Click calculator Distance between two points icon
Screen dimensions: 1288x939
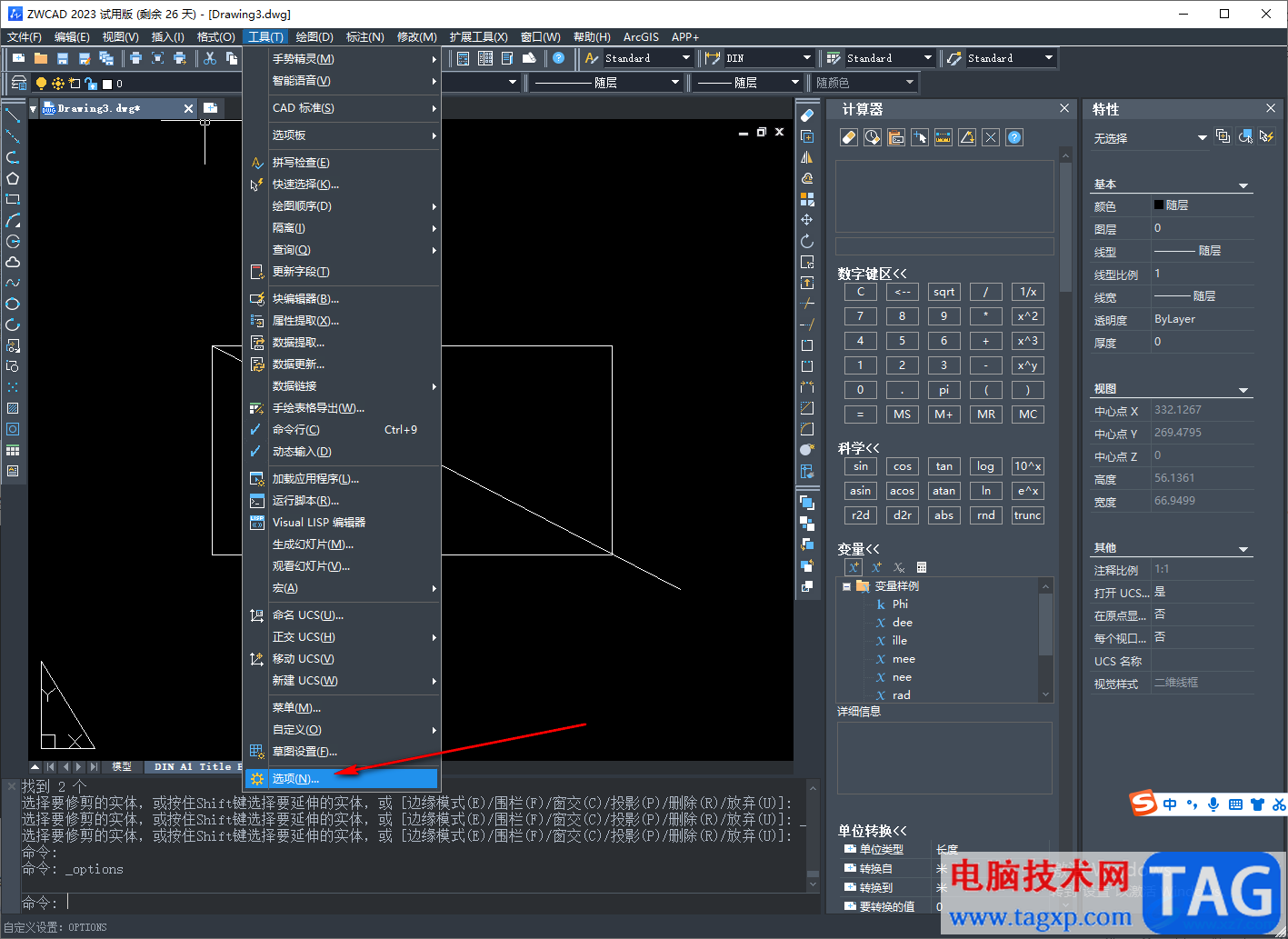point(943,137)
